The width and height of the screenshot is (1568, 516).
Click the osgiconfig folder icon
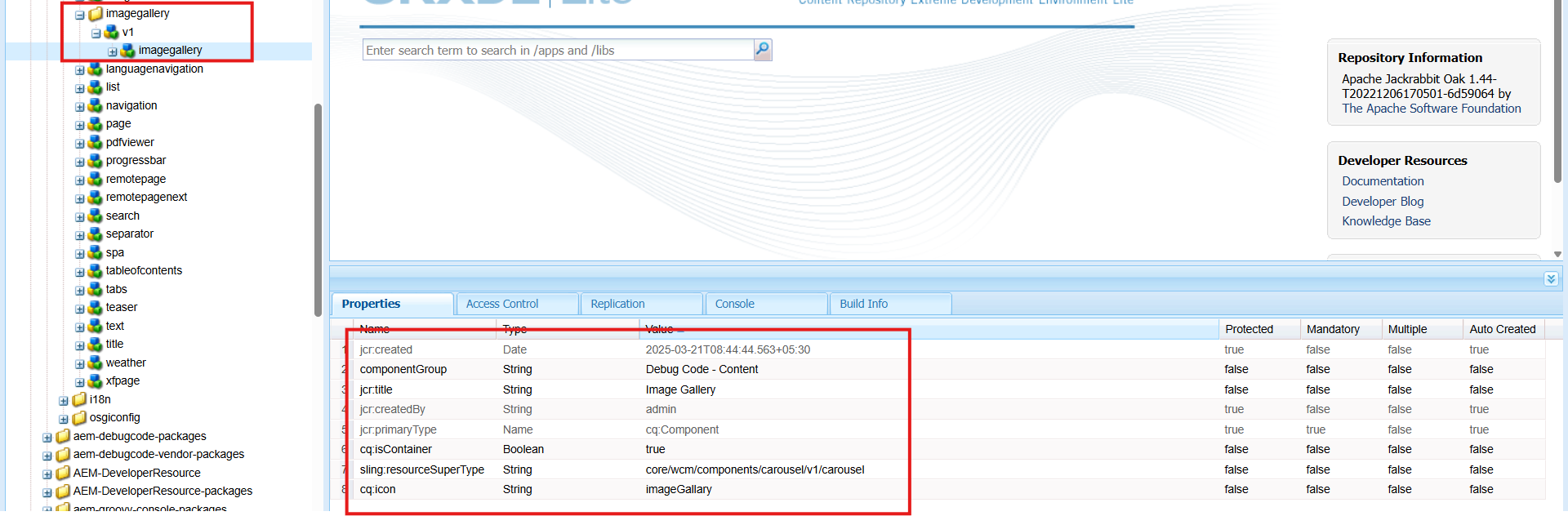tap(79, 418)
